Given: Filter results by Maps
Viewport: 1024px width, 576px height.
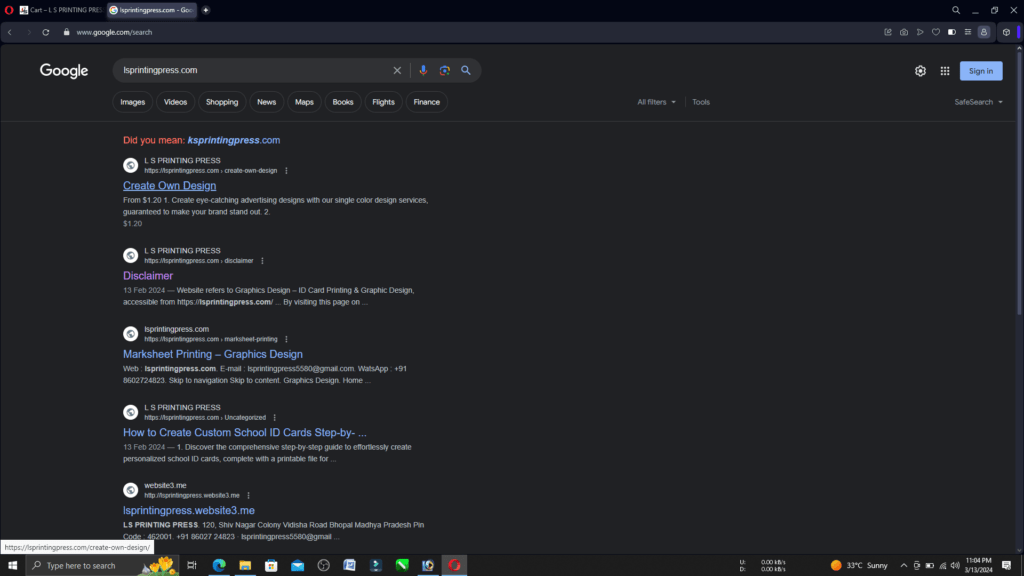Looking at the screenshot, I should (304, 102).
